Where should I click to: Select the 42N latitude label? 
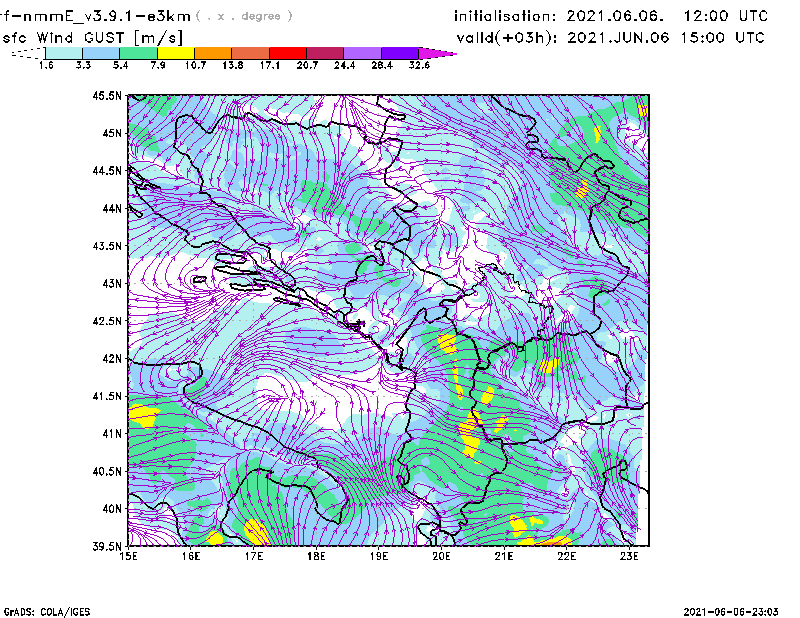coord(112,358)
